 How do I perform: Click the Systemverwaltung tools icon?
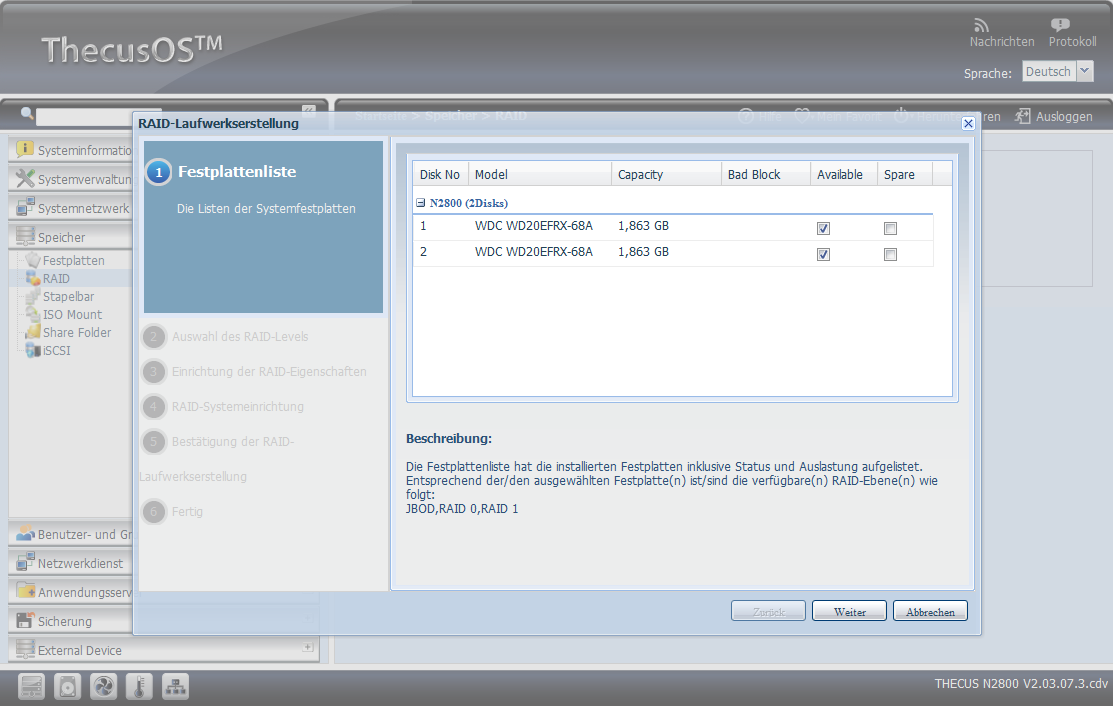click(25, 178)
